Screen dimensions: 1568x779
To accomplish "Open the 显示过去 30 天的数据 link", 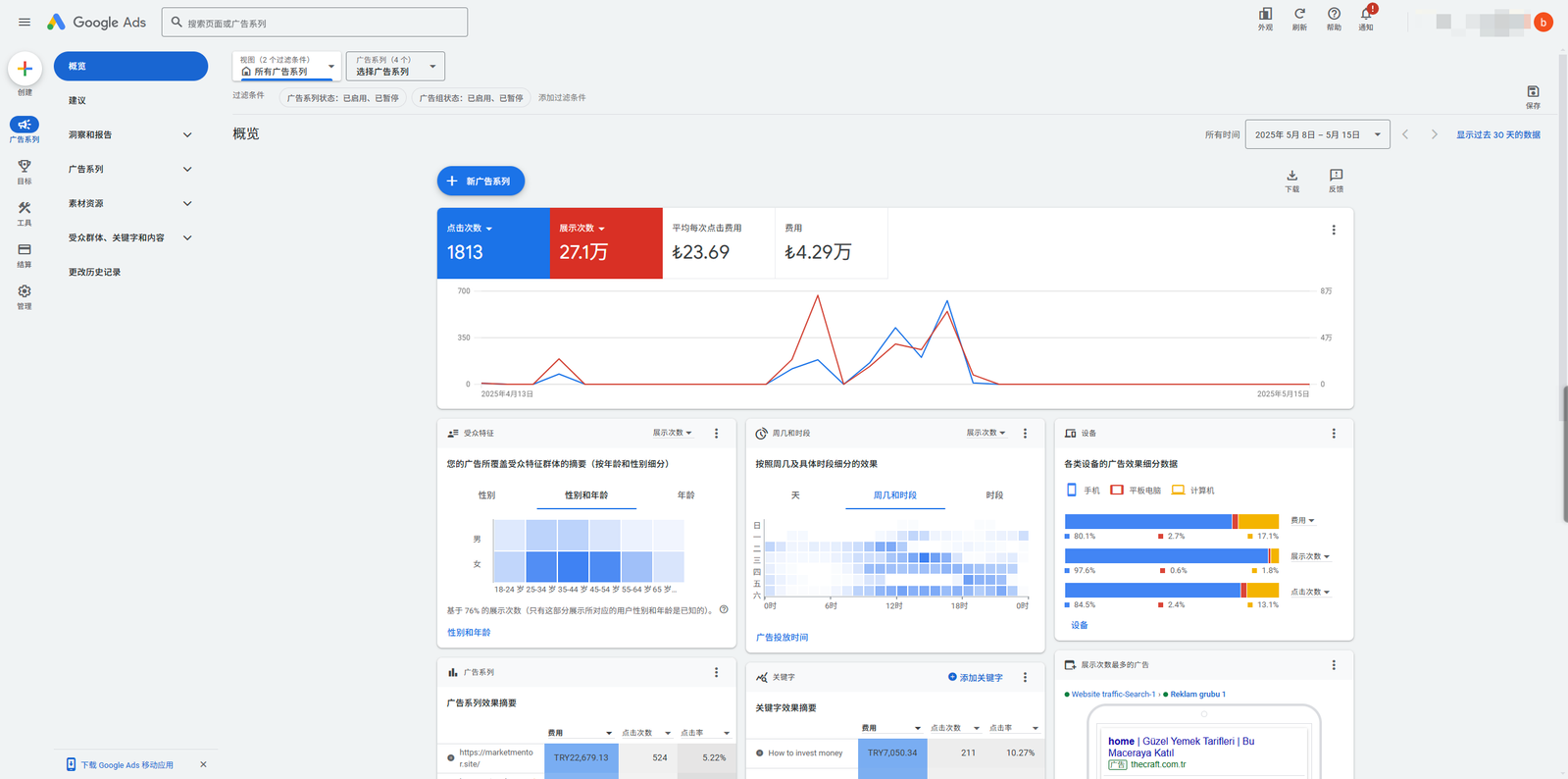I will pyautogui.click(x=1497, y=134).
